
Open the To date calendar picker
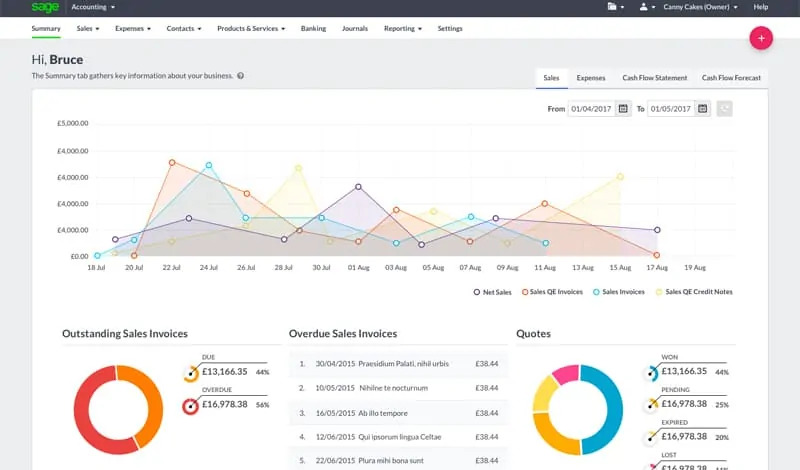(703, 108)
